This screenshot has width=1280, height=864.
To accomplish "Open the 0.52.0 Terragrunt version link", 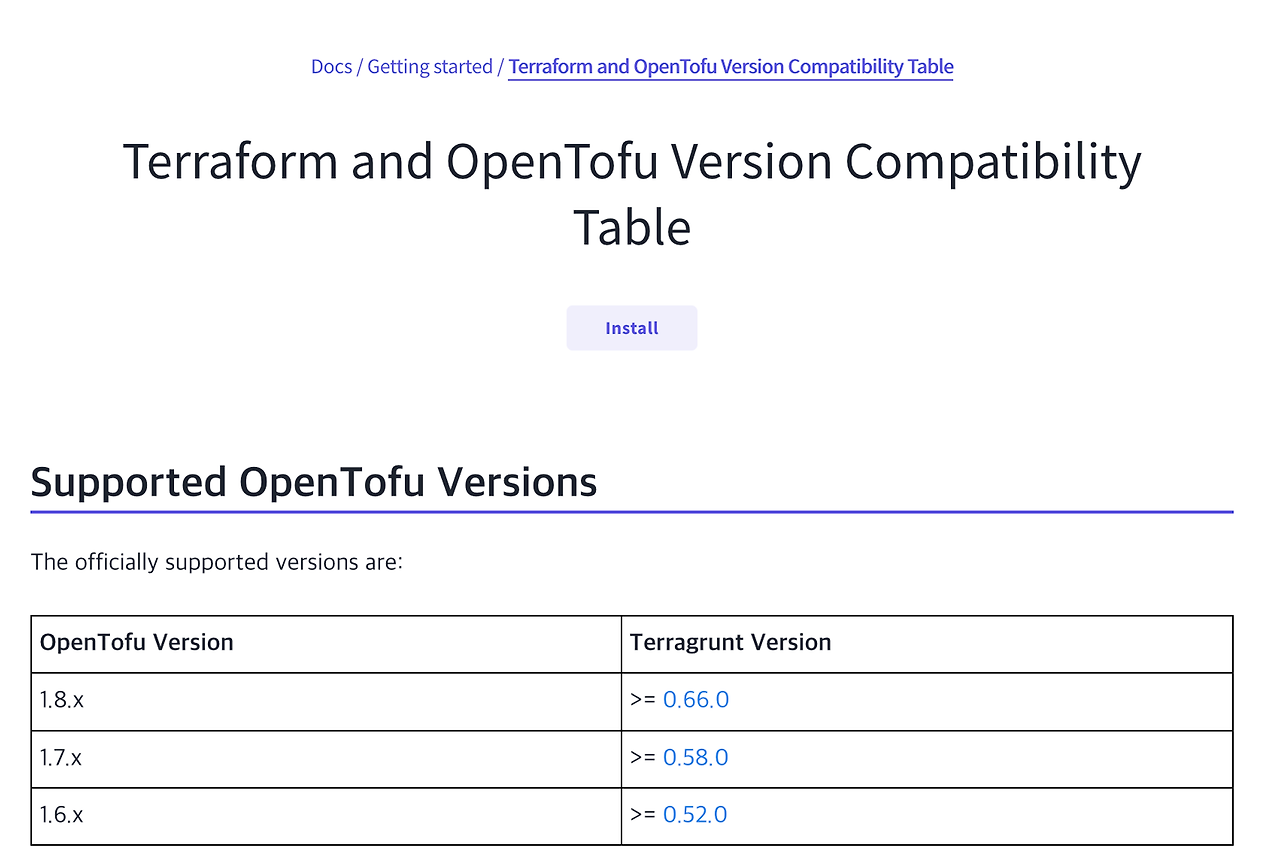I will pos(695,815).
